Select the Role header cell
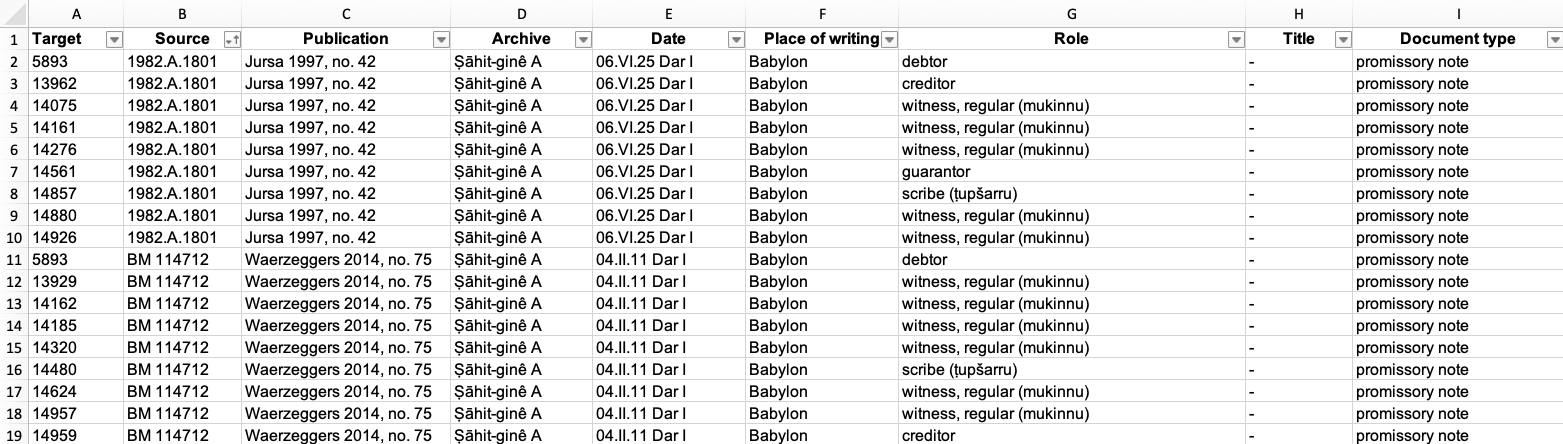 point(1071,39)
